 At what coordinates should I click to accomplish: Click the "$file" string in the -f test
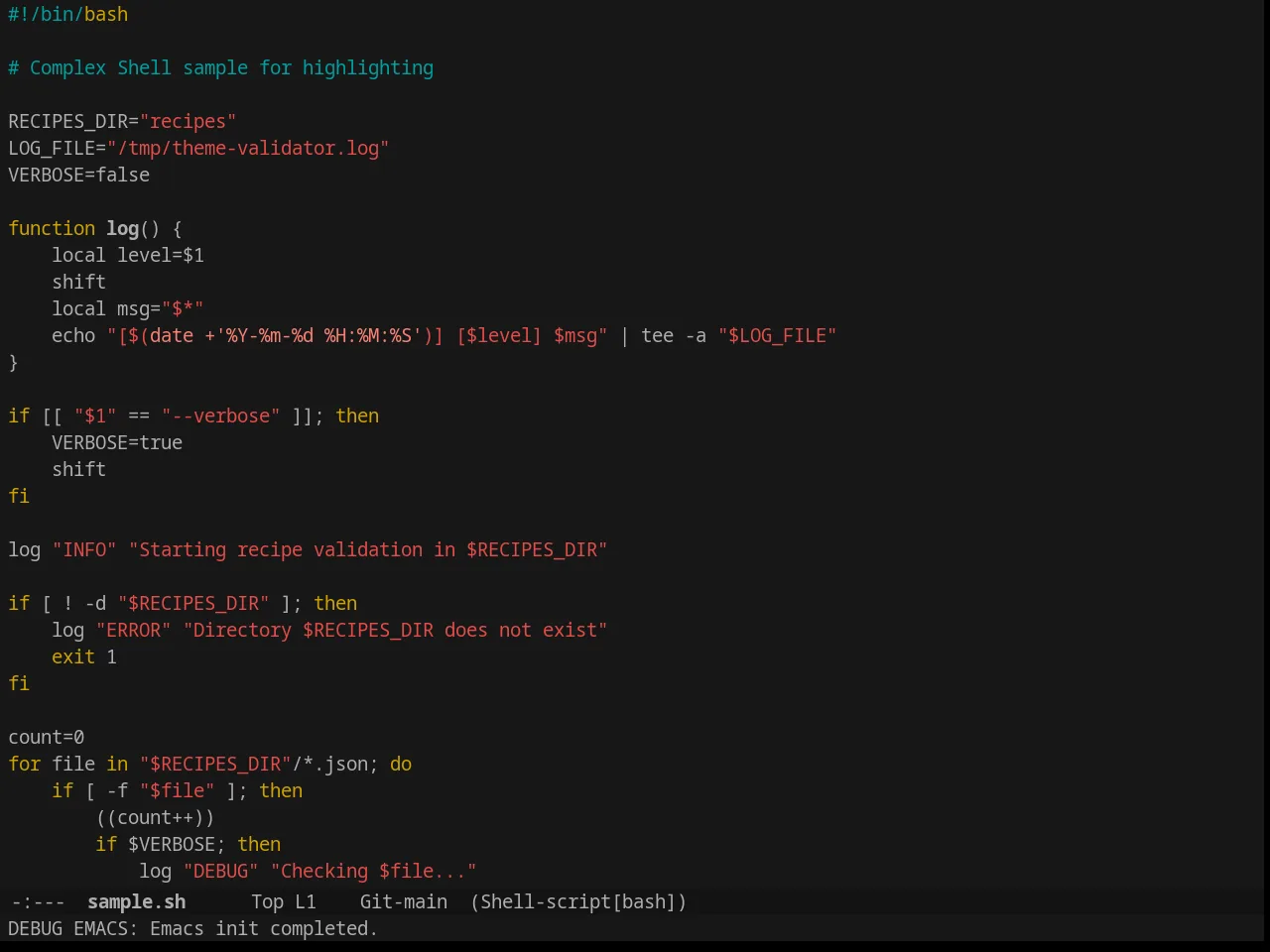coord(177,790)
